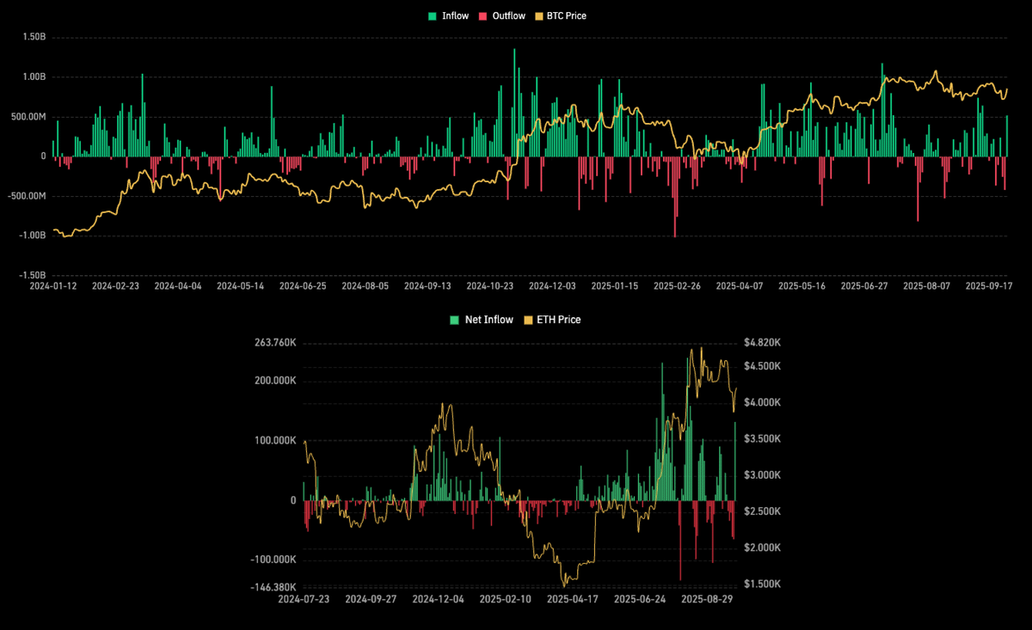Click the 2024-01-12 date on the BTC chart axis

click(x=55, y=286)
